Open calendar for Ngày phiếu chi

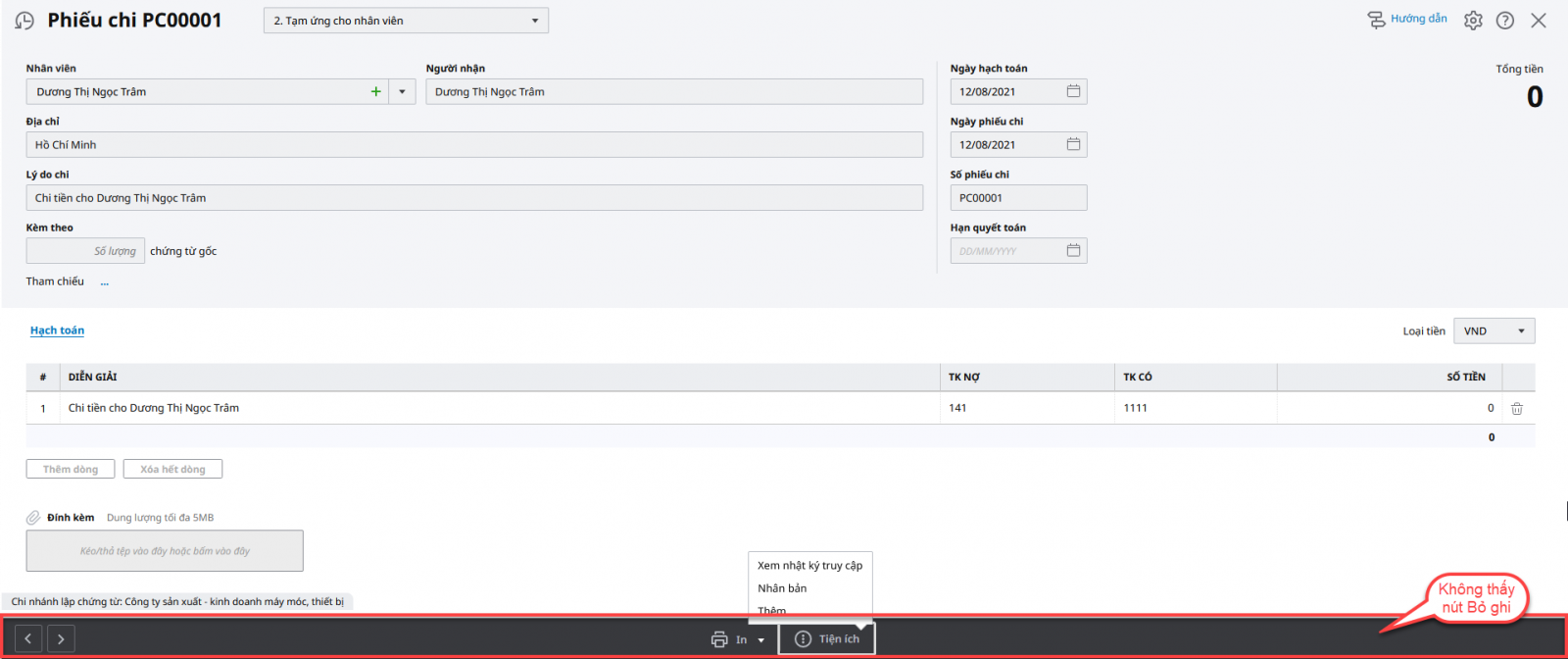point(1073,144)
